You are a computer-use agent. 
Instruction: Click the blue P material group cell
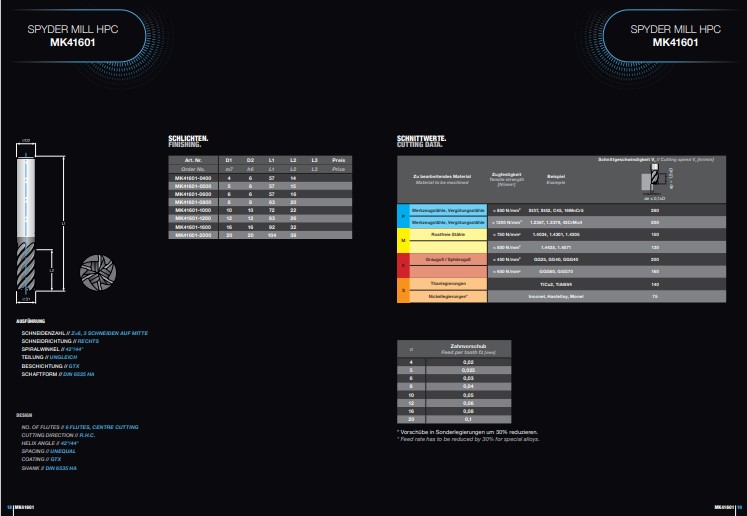403,216
